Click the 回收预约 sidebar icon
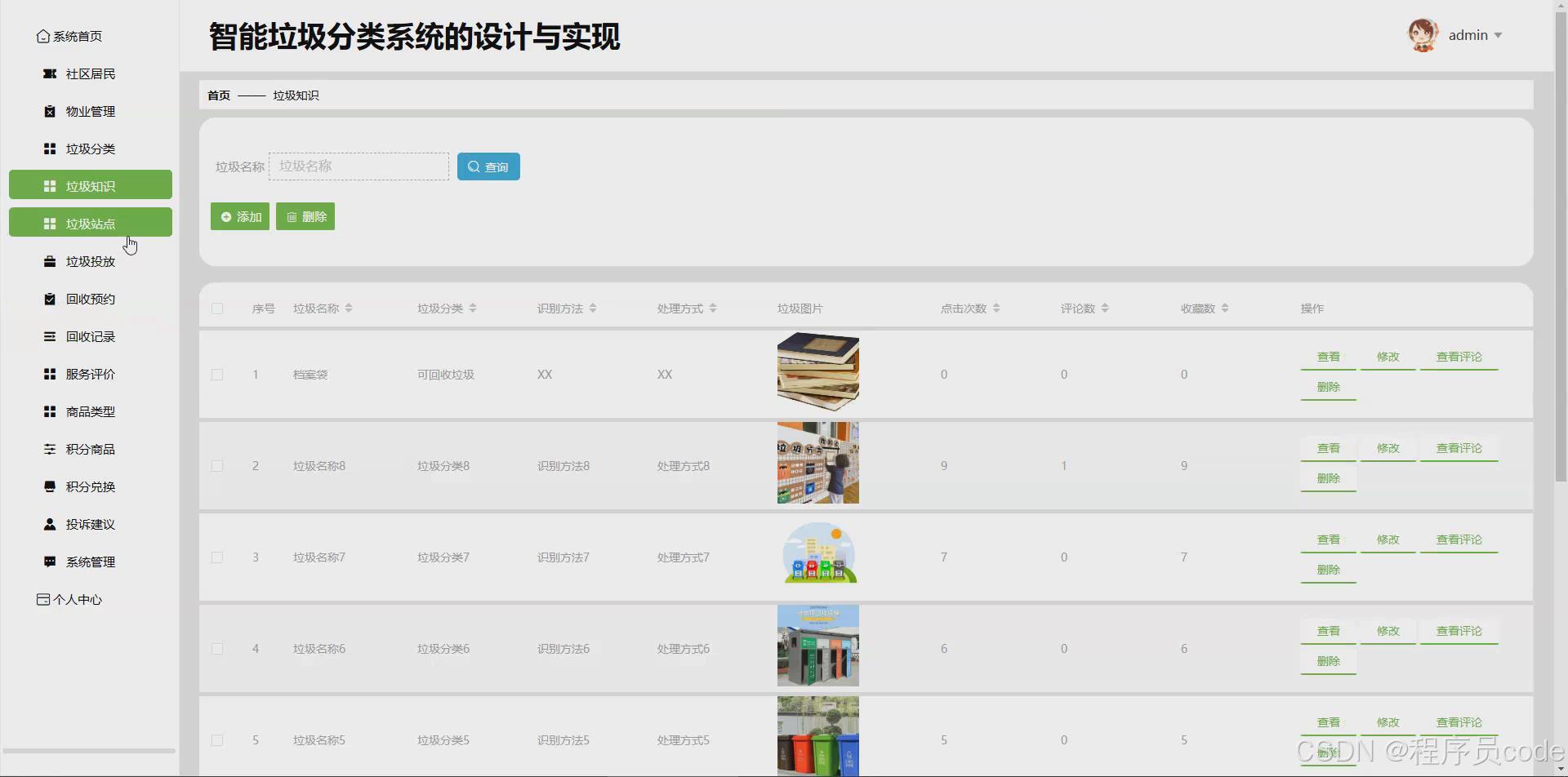This screenshot has height=777, width=1568. (49, 299)
